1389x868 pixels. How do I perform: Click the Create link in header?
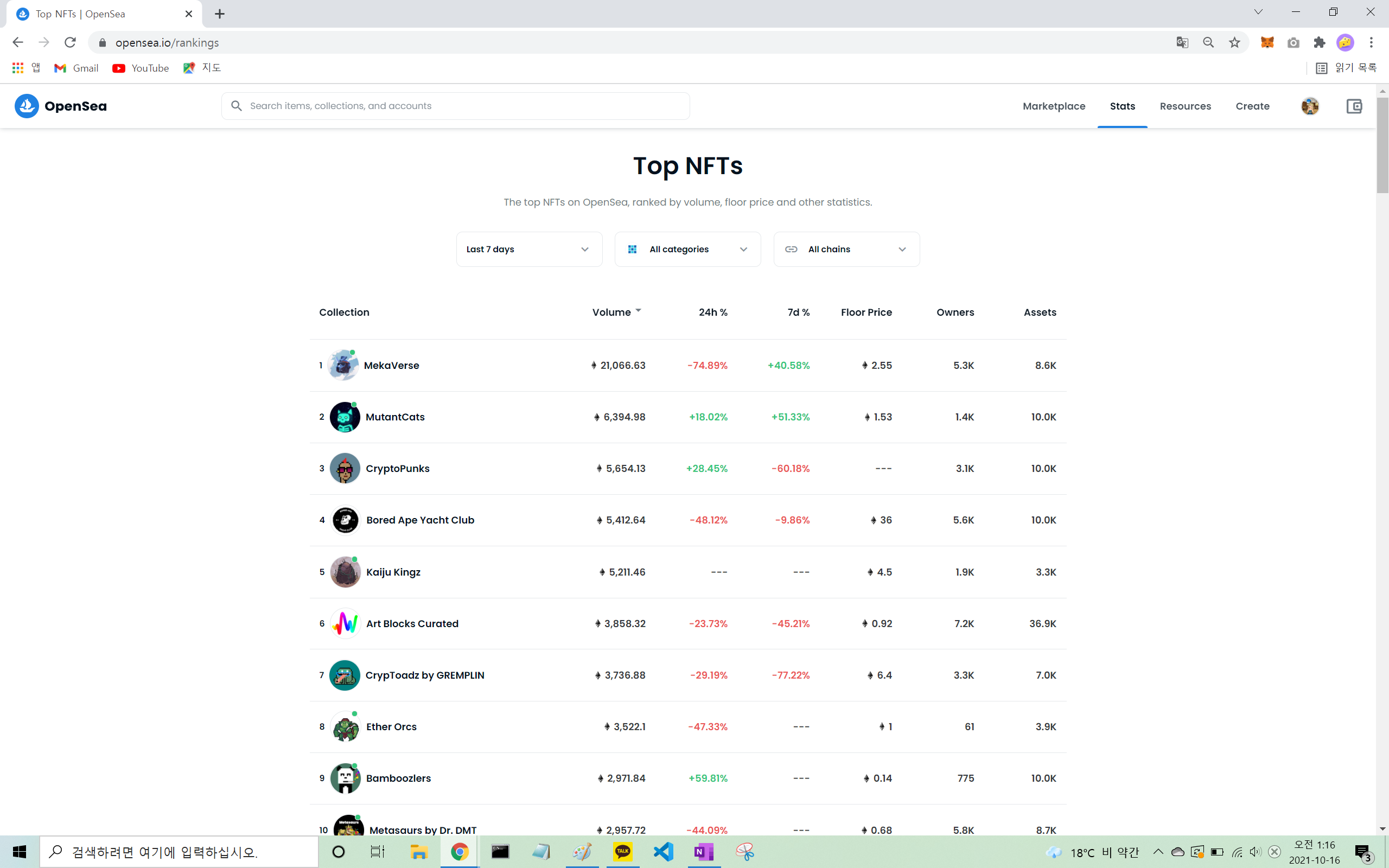1252,106
